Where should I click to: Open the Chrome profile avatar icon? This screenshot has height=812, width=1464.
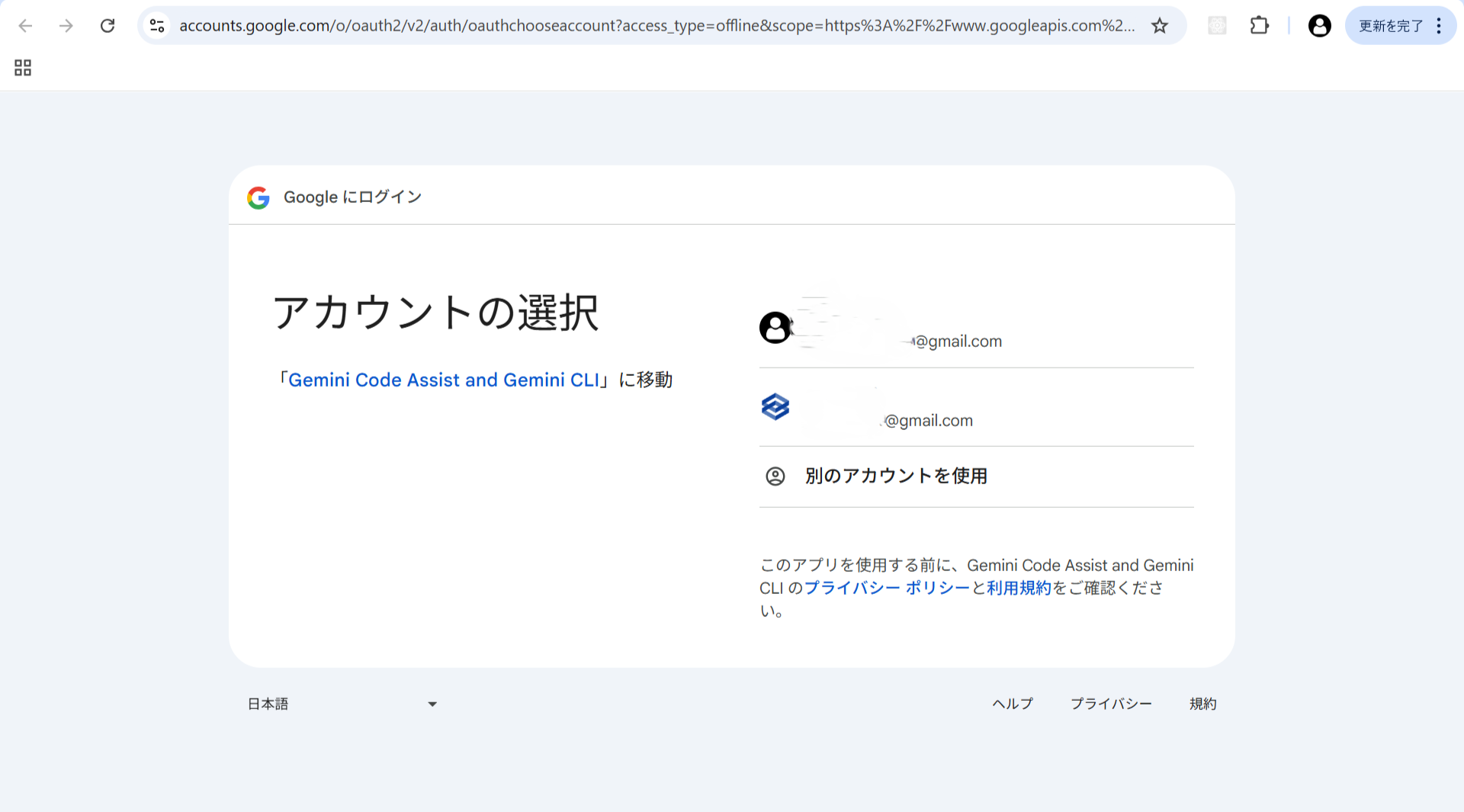pyautogui.click(x=1319, y=26)
